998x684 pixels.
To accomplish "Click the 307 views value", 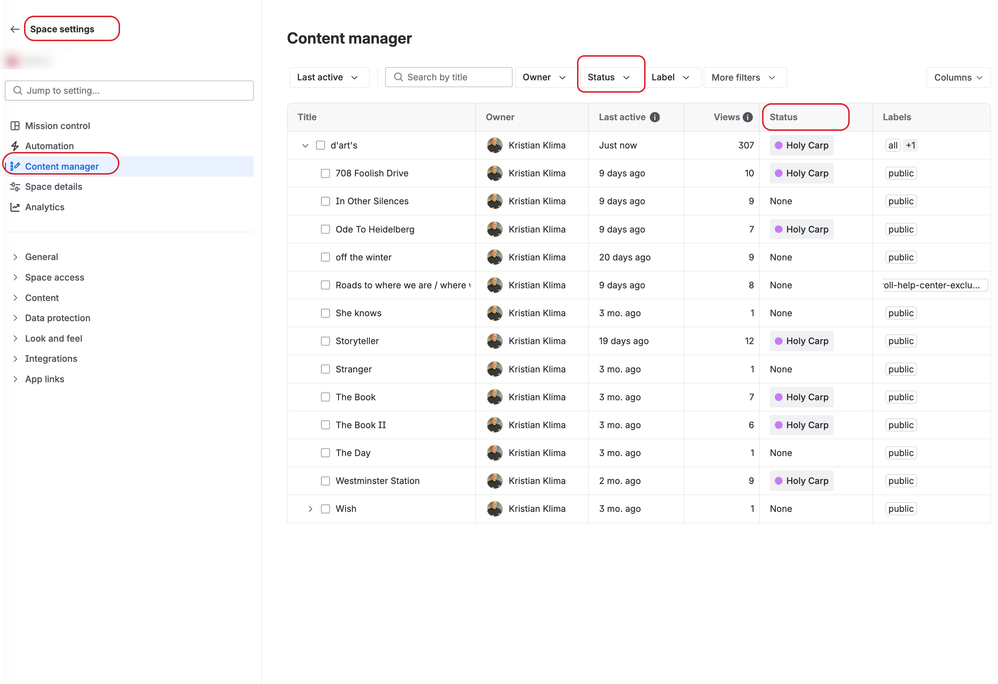I will [746, 146].
